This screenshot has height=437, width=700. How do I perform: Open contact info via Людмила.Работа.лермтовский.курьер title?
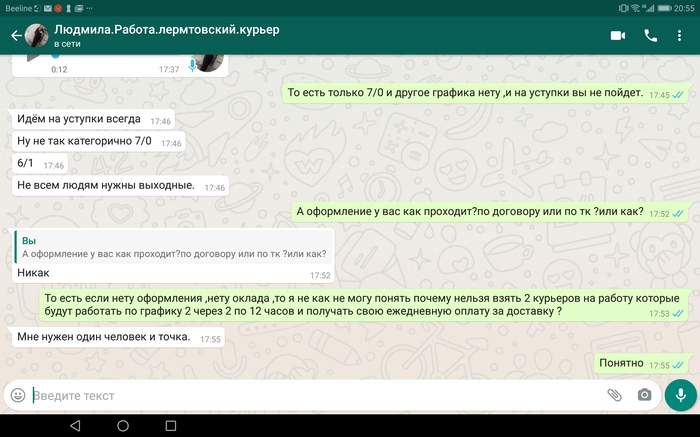click(x=166, y=30)
